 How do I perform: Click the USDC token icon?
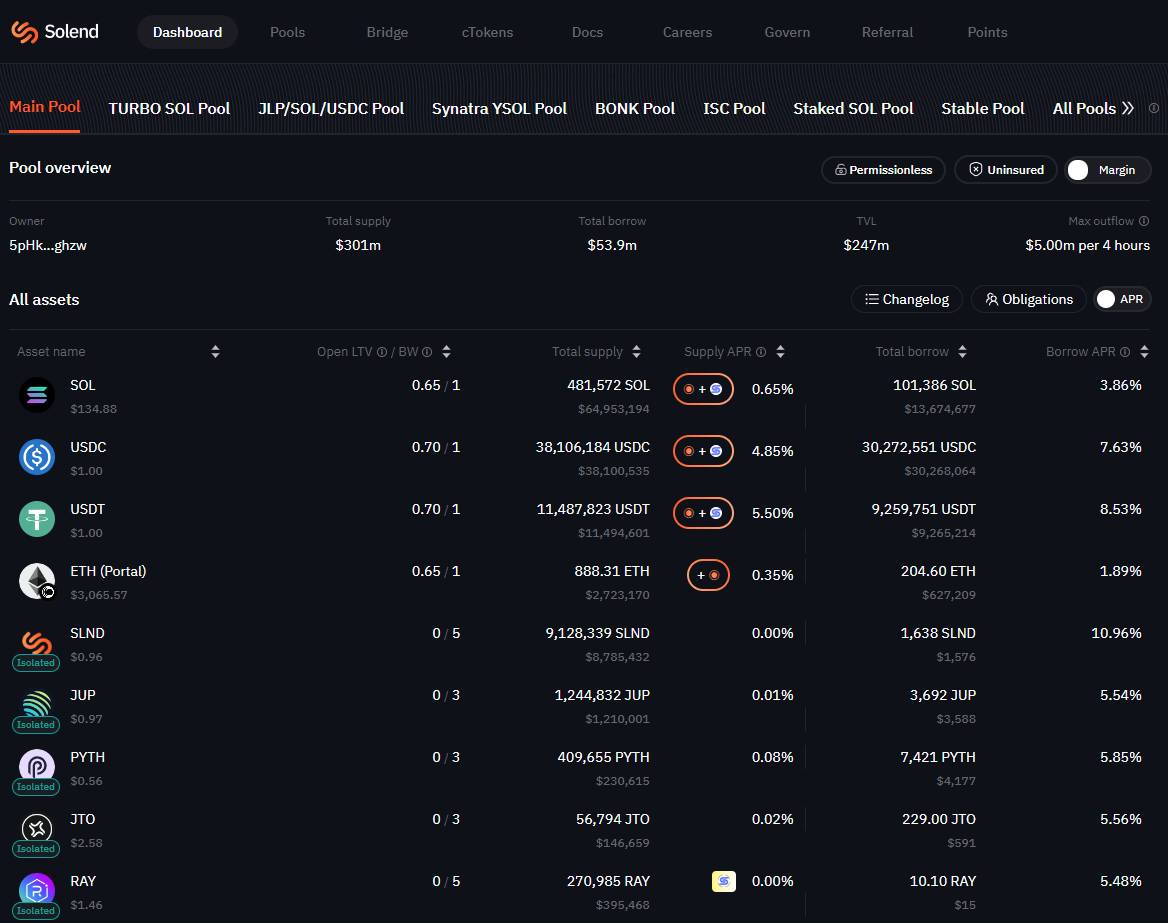[36, 457]
